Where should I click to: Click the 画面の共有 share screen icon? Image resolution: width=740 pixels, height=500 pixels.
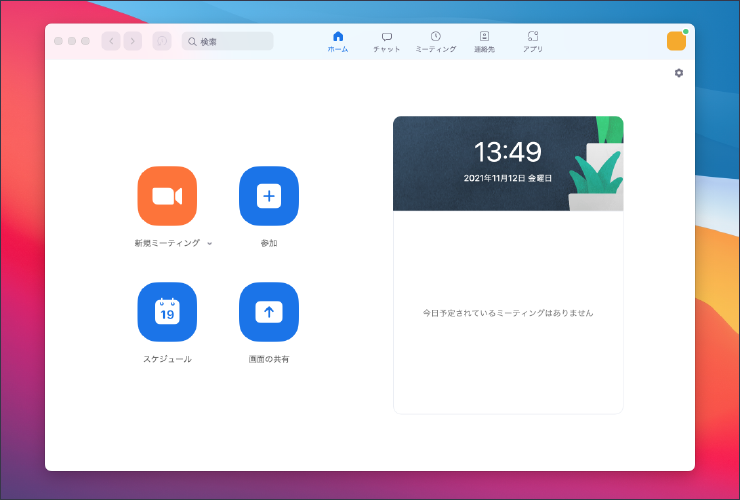coord(269,312)
